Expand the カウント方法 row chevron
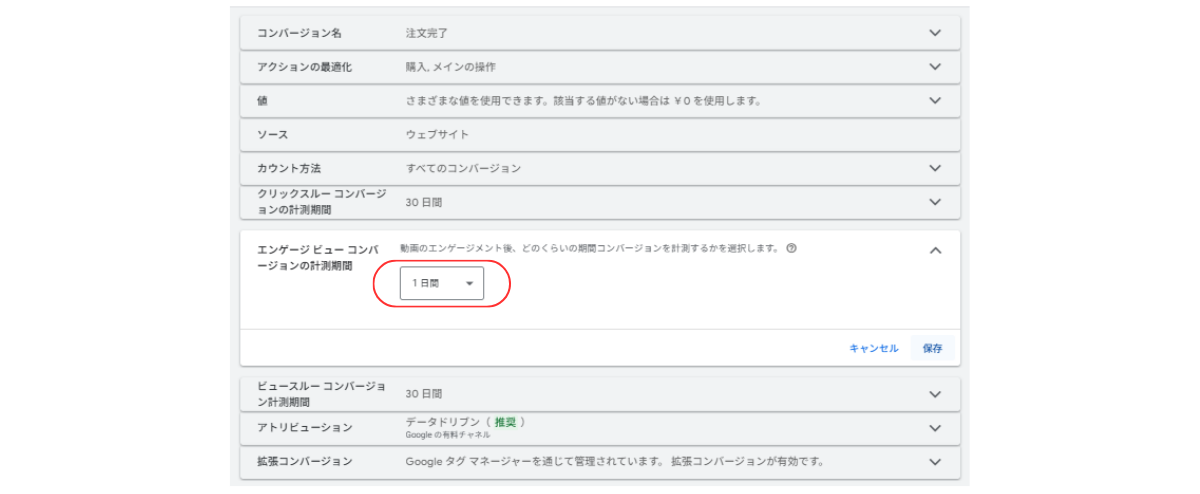This screenshot has height=494, width=1200. (935, 168)
